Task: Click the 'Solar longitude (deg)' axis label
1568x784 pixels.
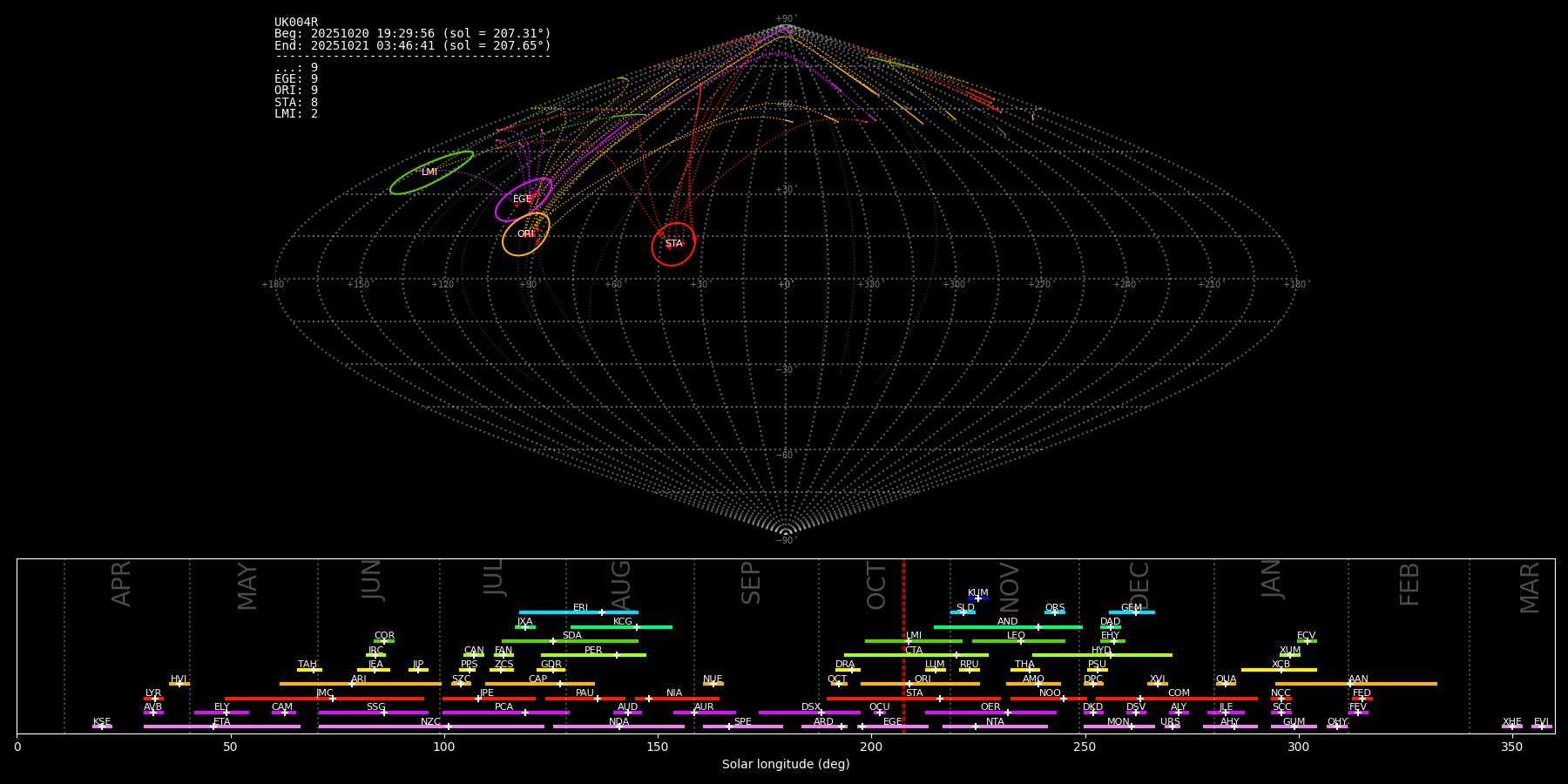Action: (x=786, y=765)
